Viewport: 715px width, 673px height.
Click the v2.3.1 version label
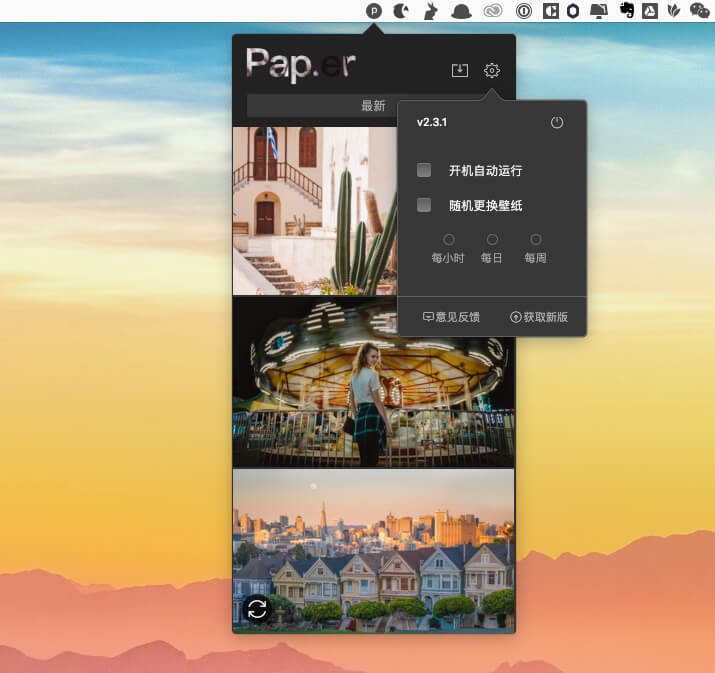432,122
